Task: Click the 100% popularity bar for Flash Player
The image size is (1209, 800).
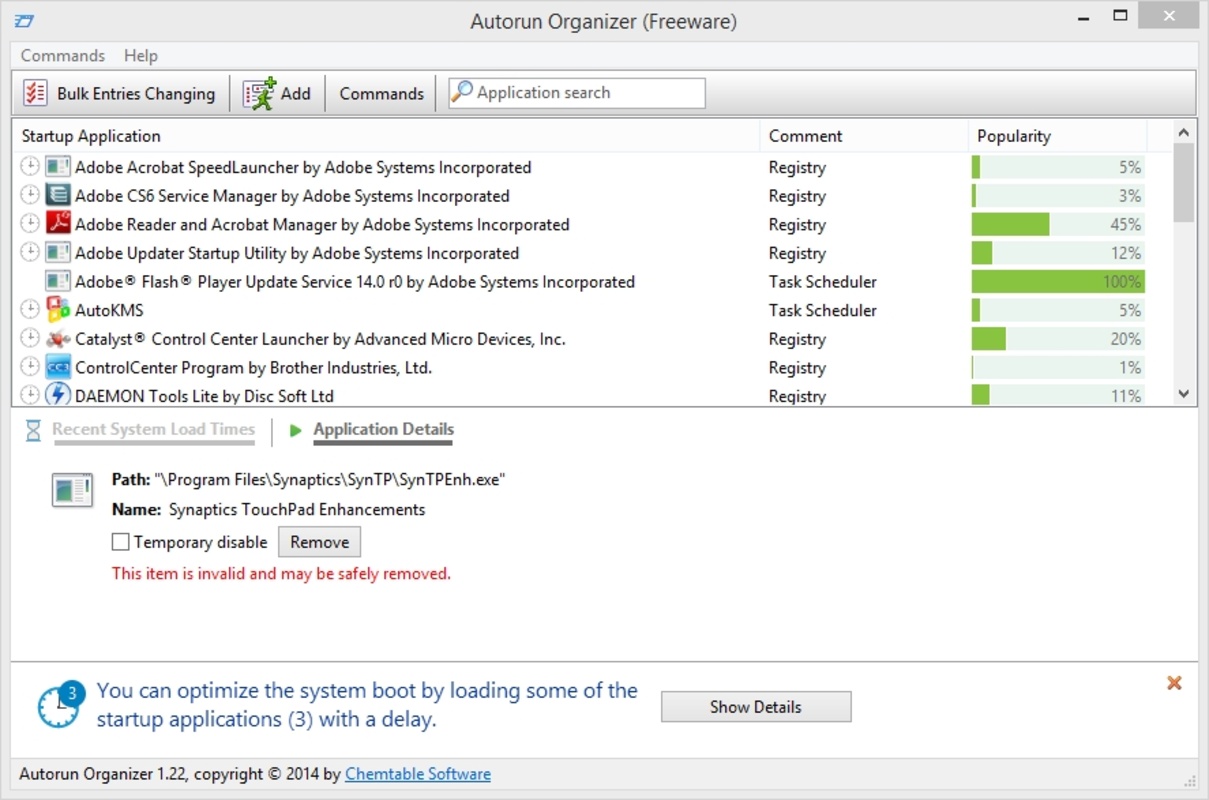Action: pos(1058,282)
